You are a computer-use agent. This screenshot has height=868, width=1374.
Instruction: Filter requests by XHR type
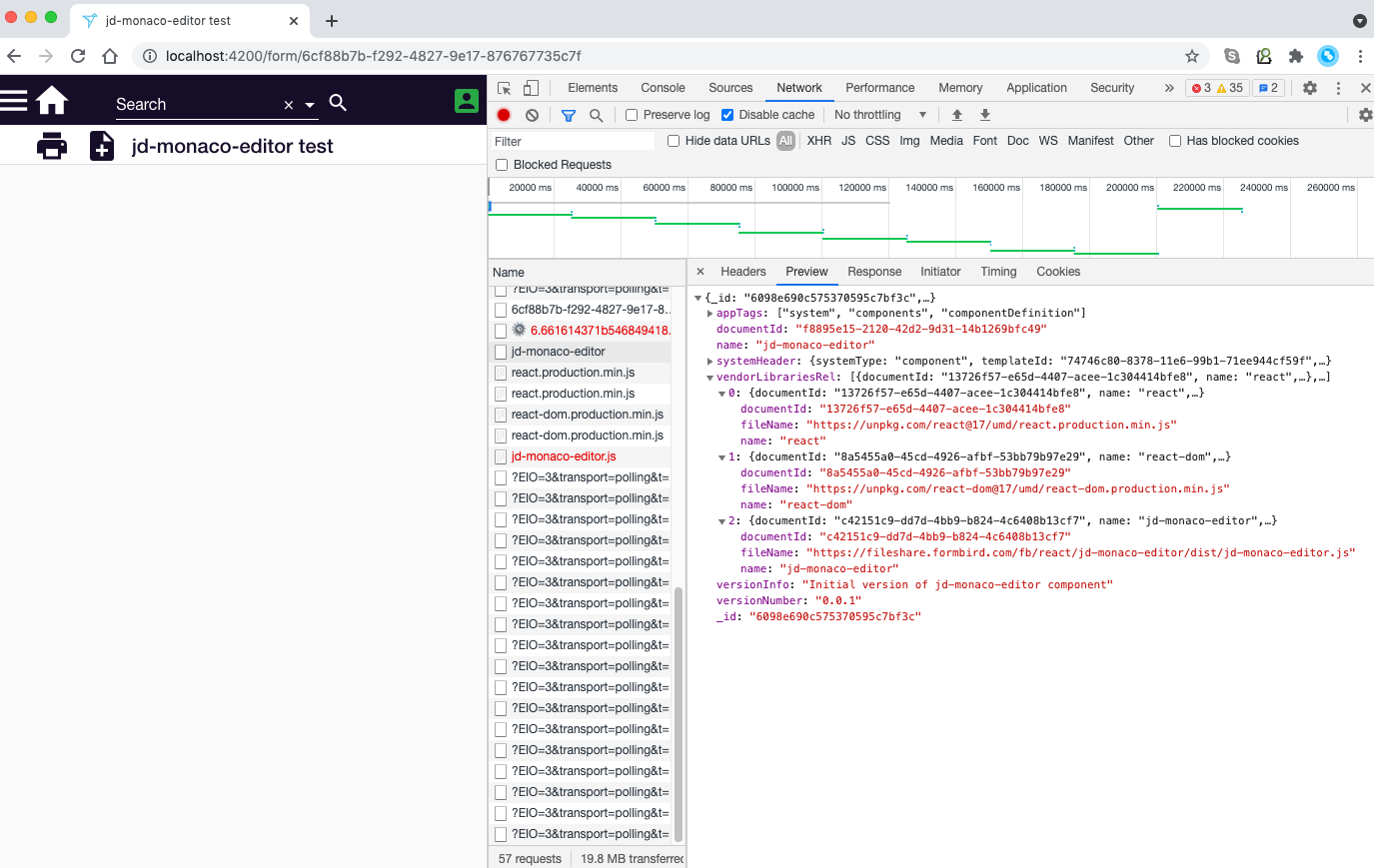point(818,141)
